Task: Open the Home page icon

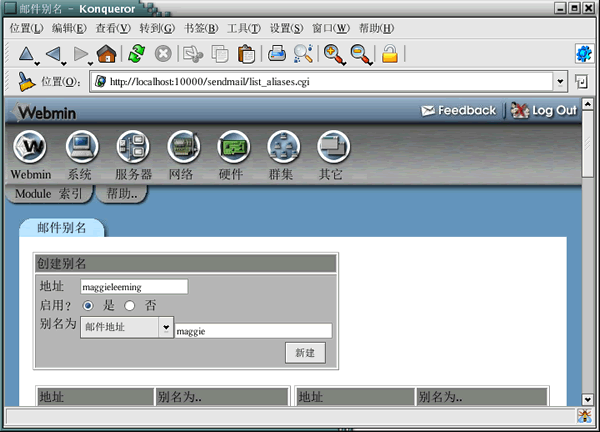Action: (106, 54)
